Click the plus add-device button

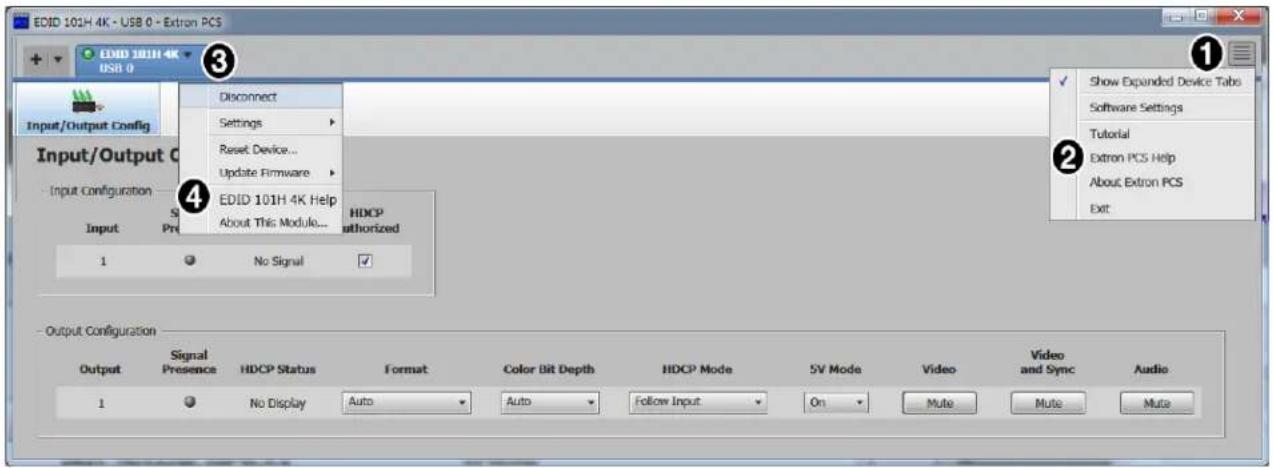click(x=36, y=60)
